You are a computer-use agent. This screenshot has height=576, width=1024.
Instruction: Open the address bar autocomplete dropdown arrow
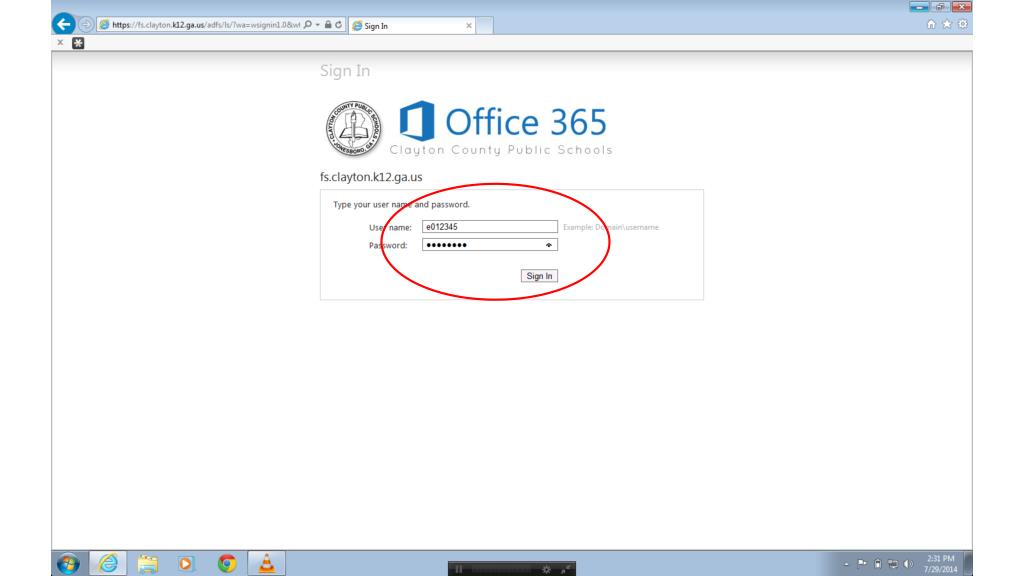pos(317,25)
